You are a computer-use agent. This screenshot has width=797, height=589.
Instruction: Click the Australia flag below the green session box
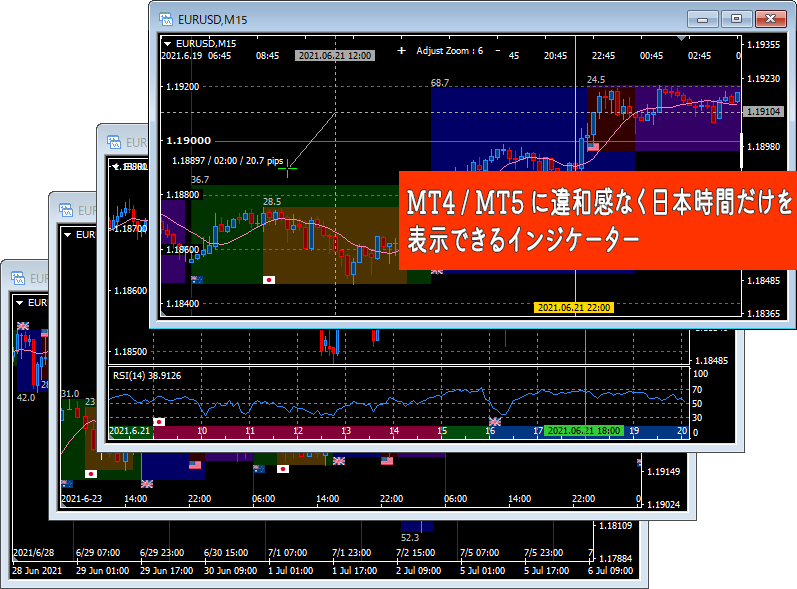tap(197, 280)
